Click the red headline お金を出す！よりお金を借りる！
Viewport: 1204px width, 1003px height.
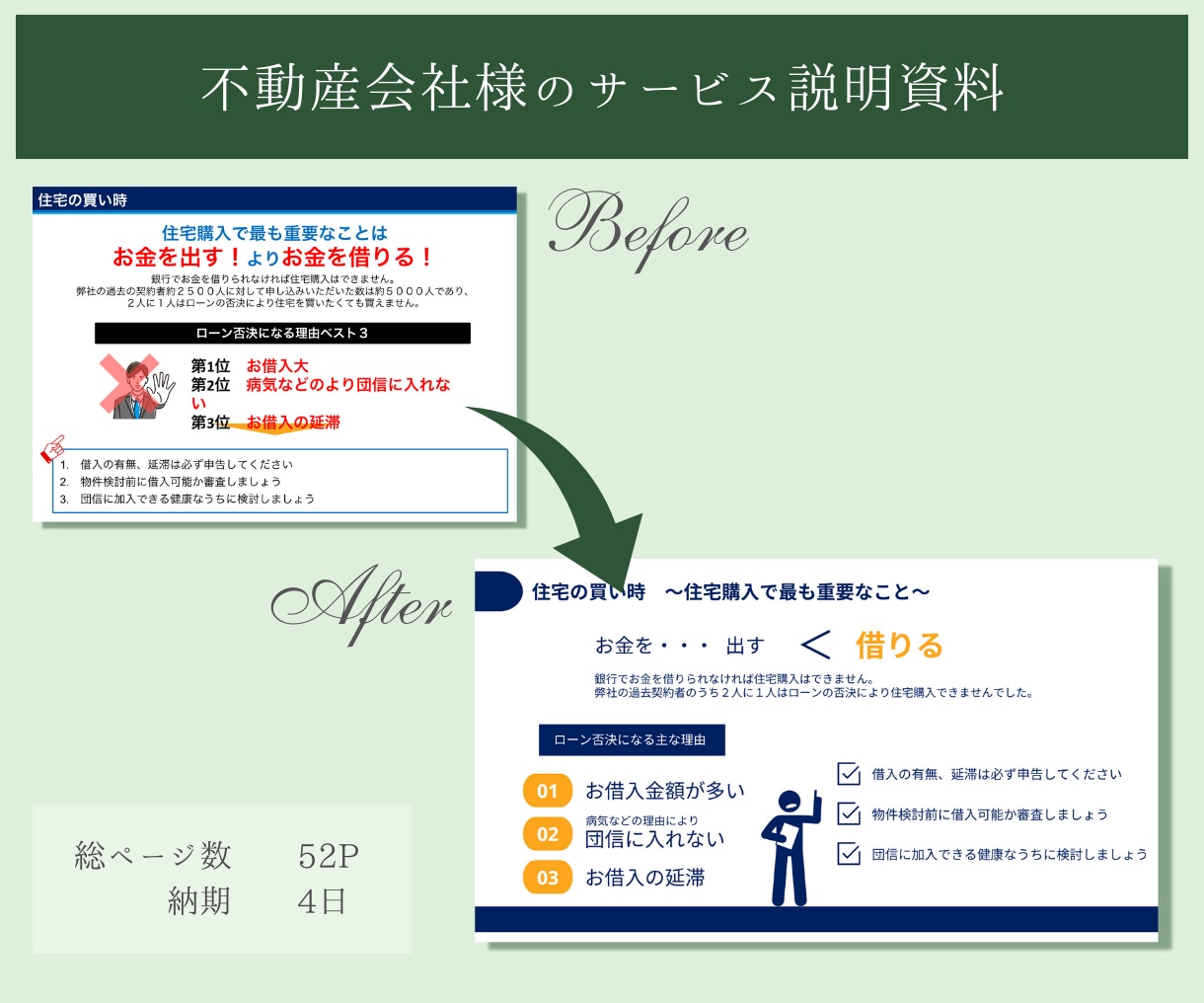tap(273, 258)
